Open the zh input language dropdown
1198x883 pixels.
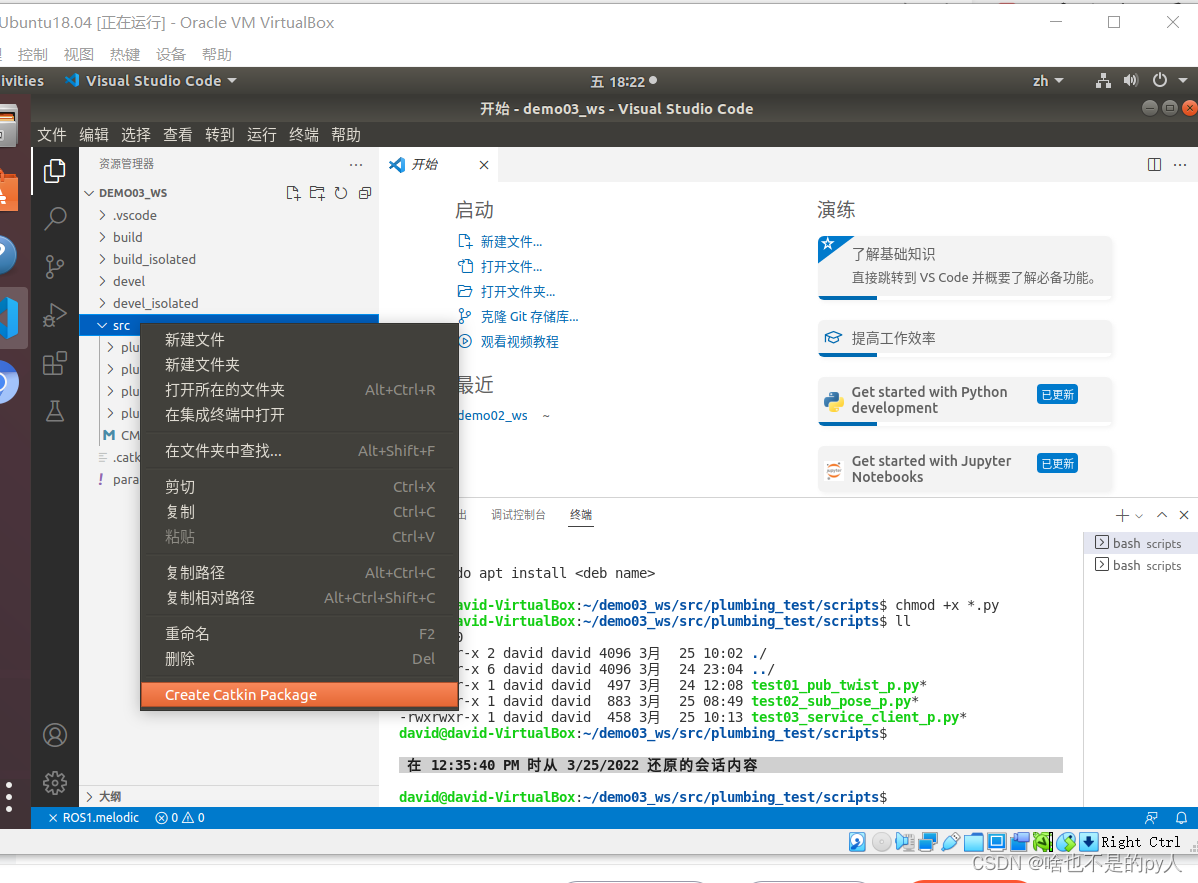point(1048,81)
